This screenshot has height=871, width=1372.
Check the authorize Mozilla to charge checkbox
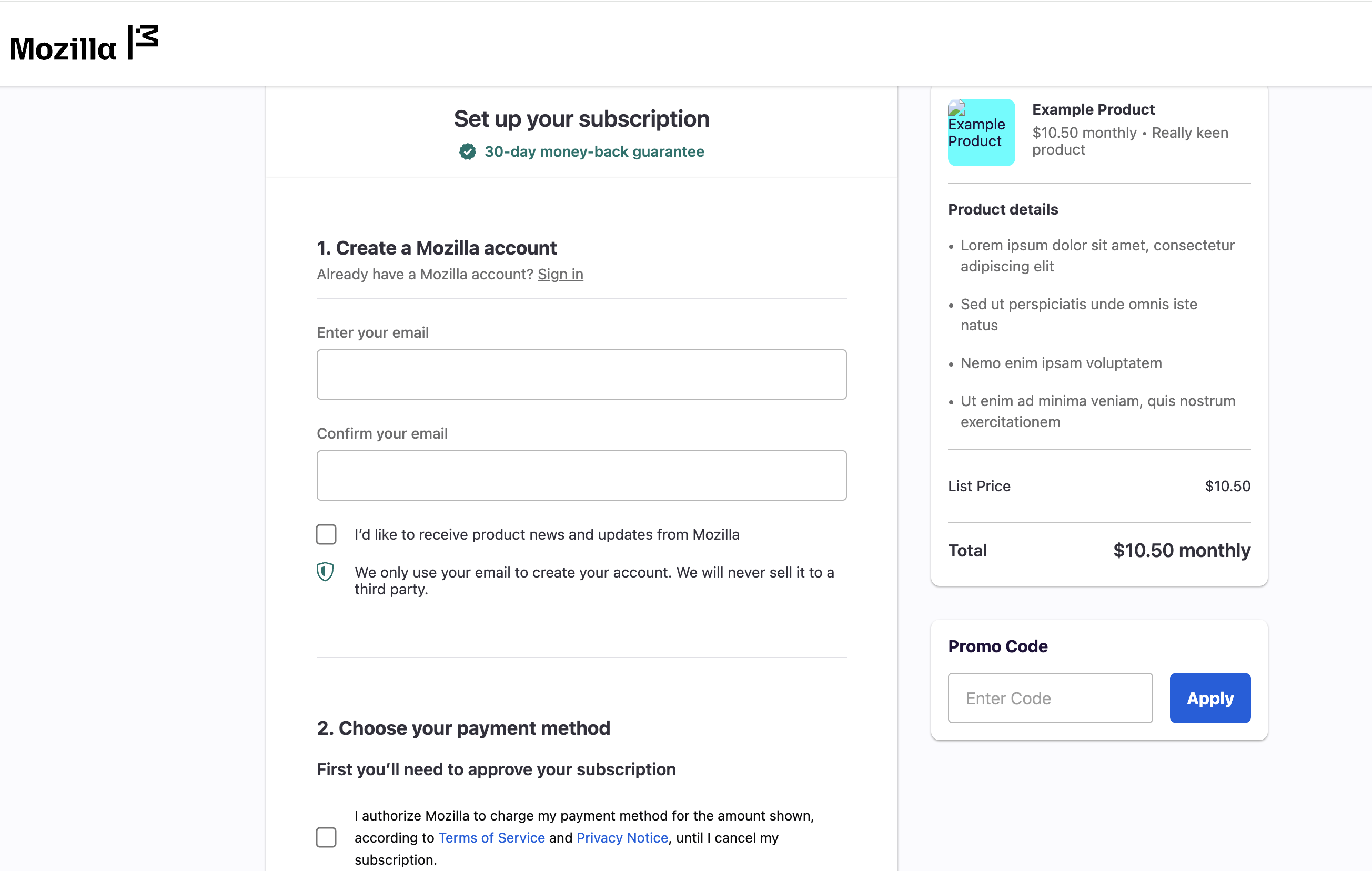pyautogui.click(x=326, y=837)
